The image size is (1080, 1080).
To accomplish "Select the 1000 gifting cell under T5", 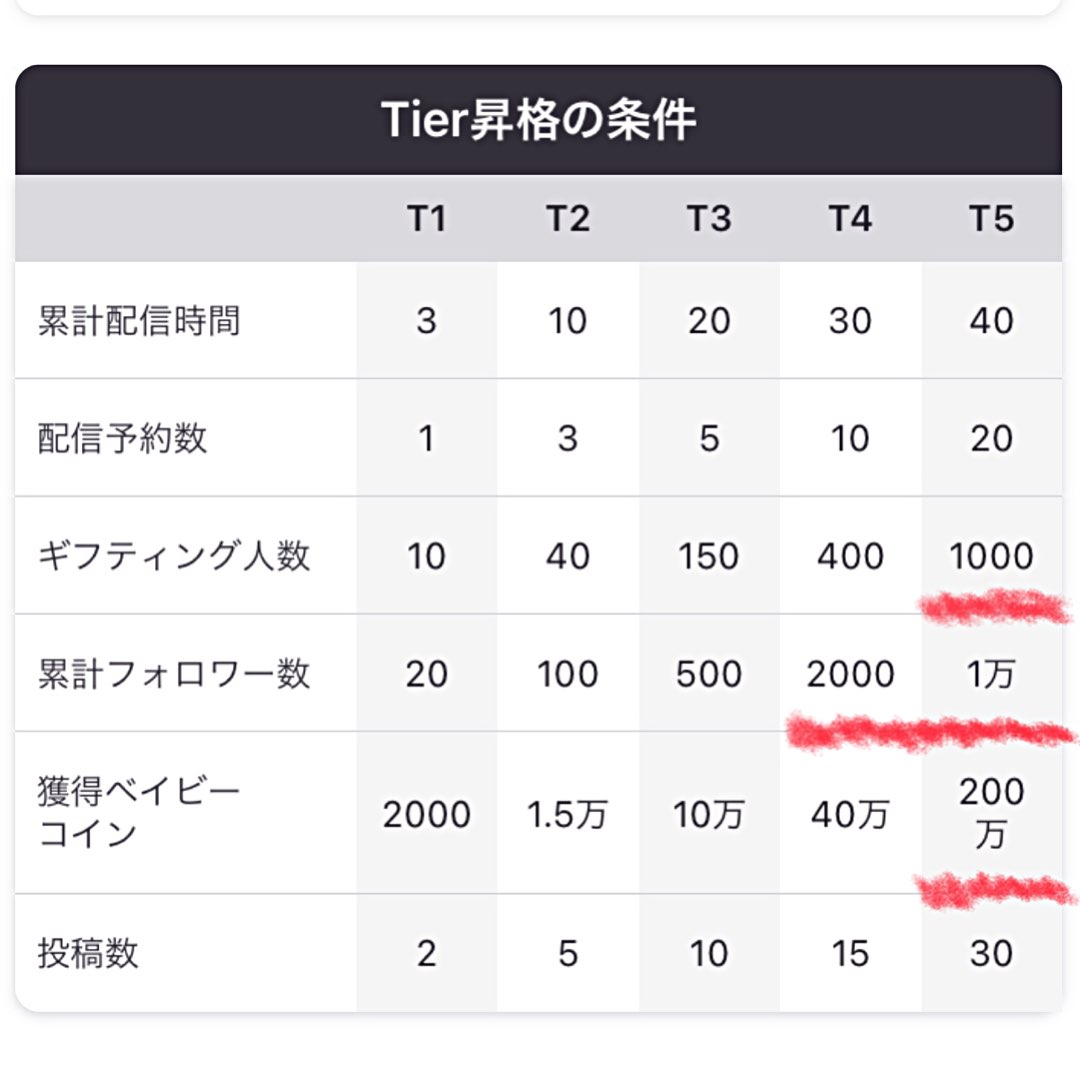I will 991,556.
